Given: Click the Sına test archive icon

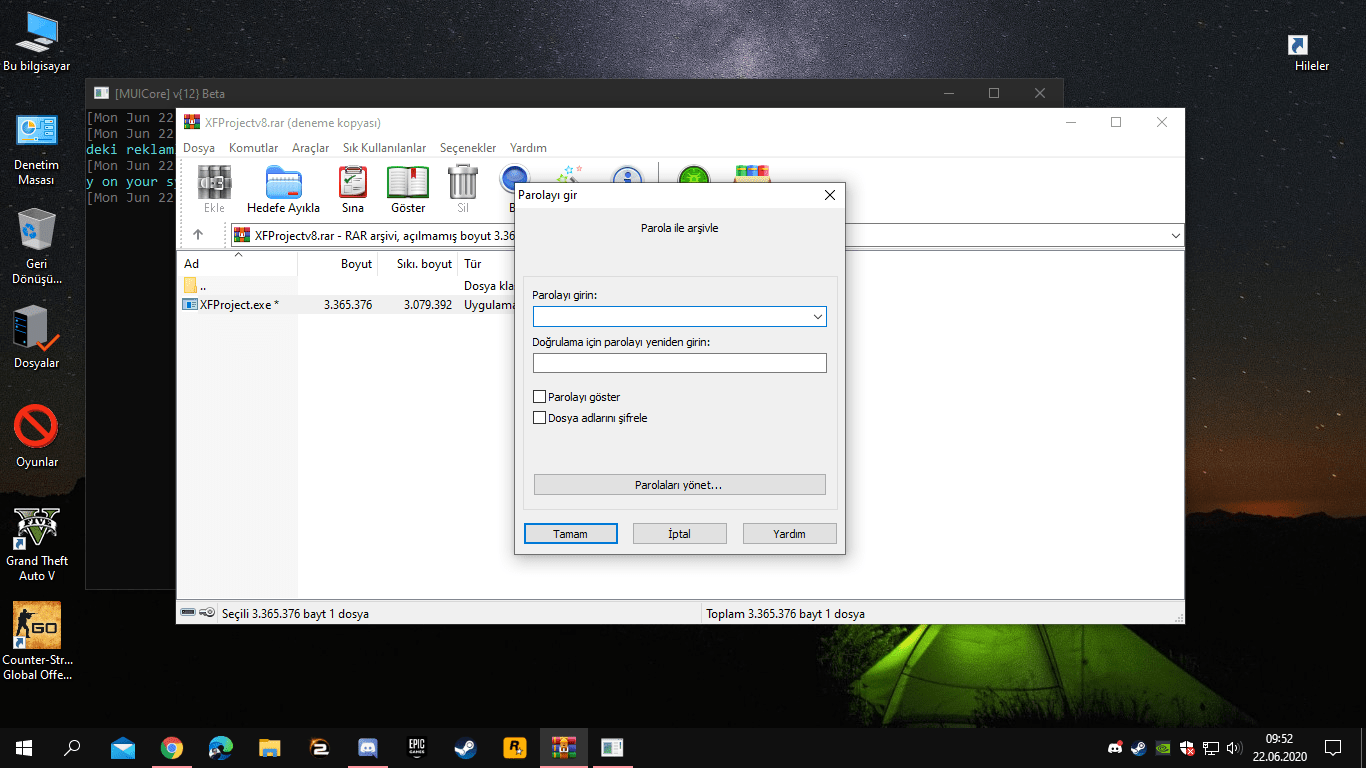Looking at the screenshot, I should pos(352,183).
